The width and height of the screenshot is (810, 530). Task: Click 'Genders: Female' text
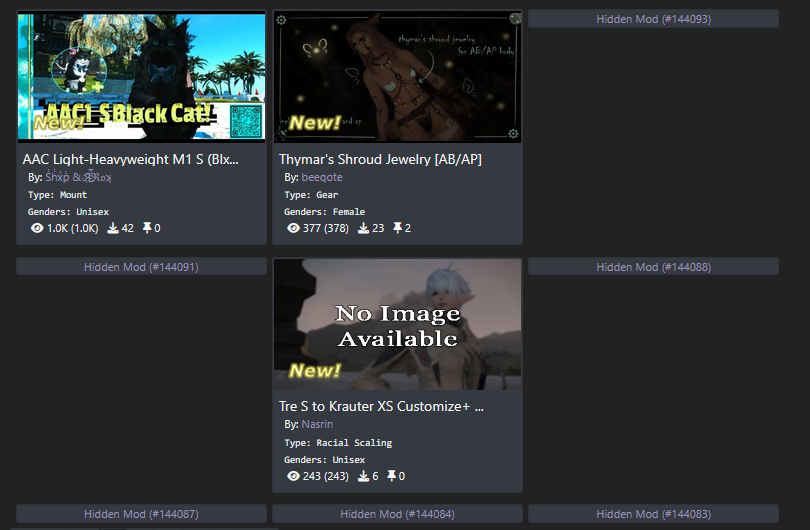pyautogui.click(x=324, y=212)
